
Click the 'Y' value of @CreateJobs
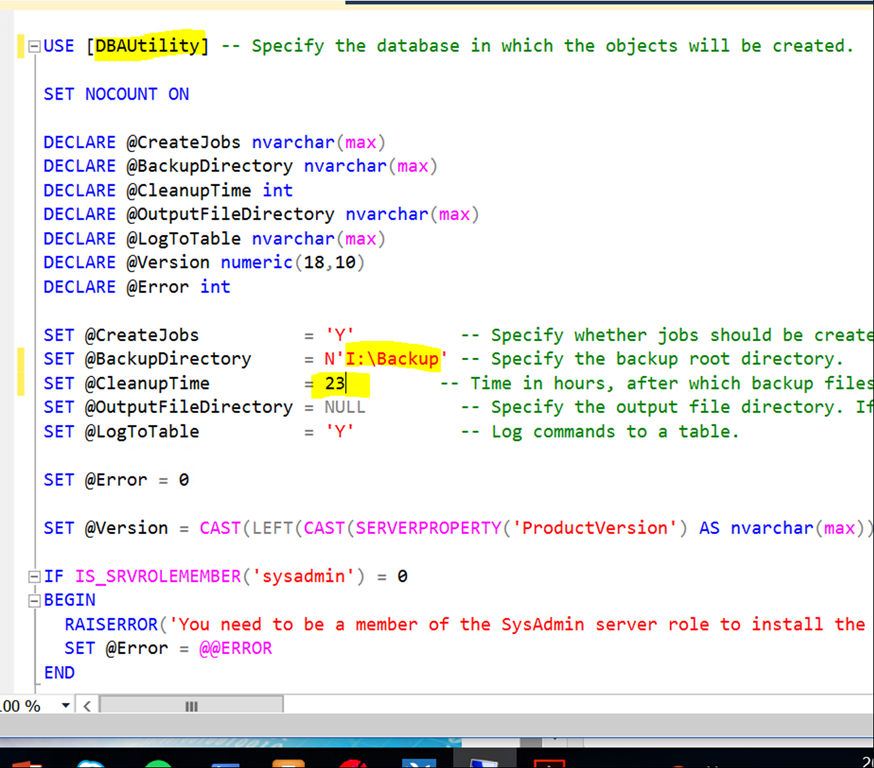(340, 335)
